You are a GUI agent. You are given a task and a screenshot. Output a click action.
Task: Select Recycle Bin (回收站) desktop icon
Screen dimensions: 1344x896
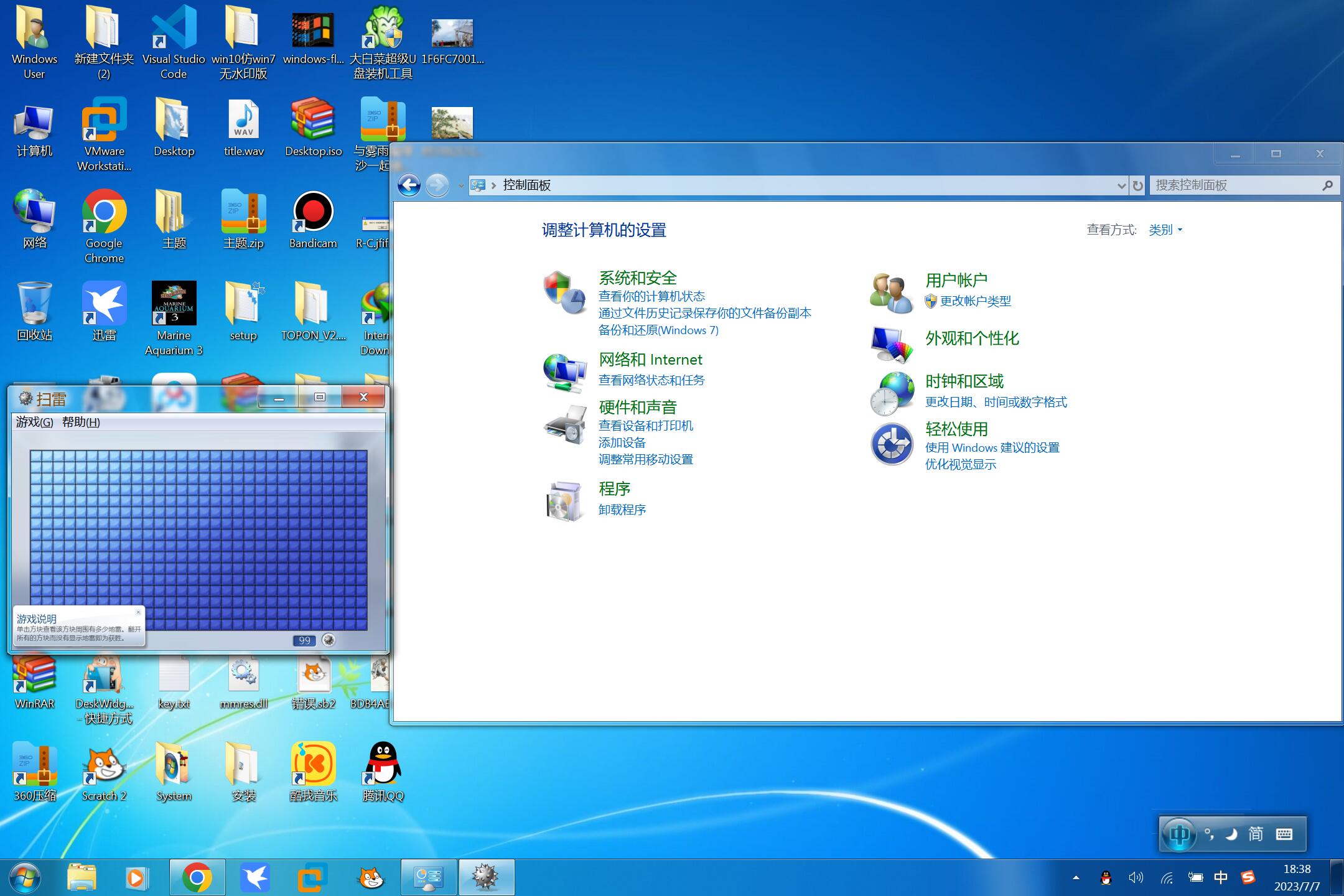tap(34, 311)
